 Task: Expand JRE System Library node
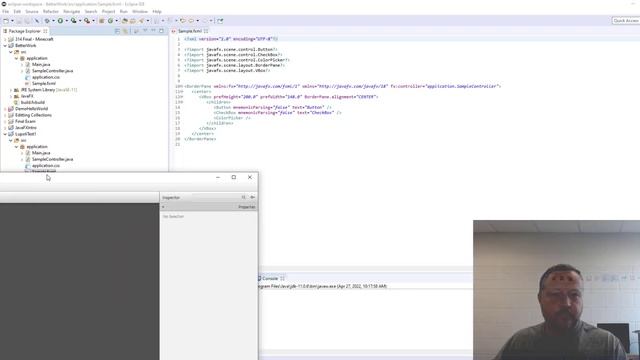pyautogui.click(x=11, y=90)
